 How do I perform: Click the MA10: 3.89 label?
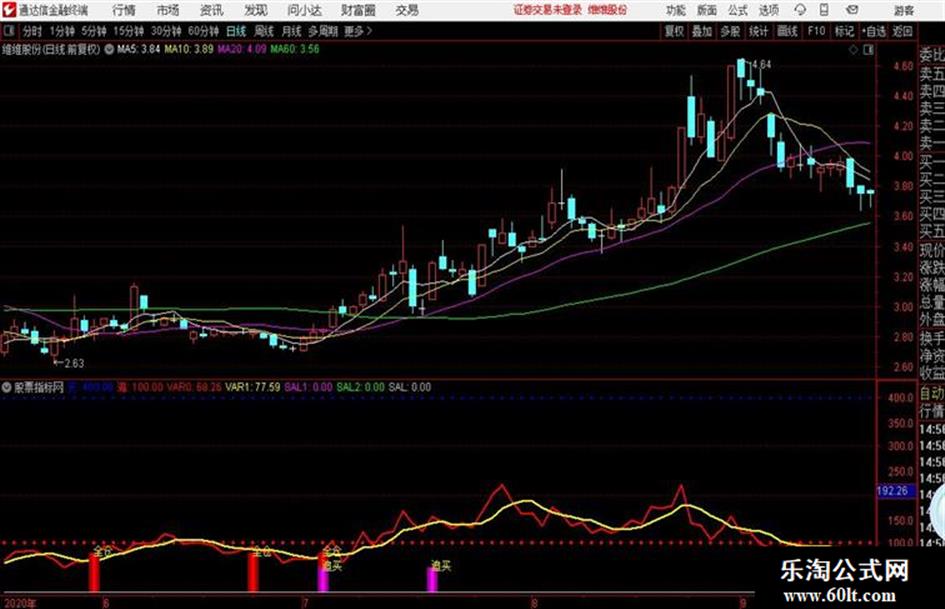[189, 49]
